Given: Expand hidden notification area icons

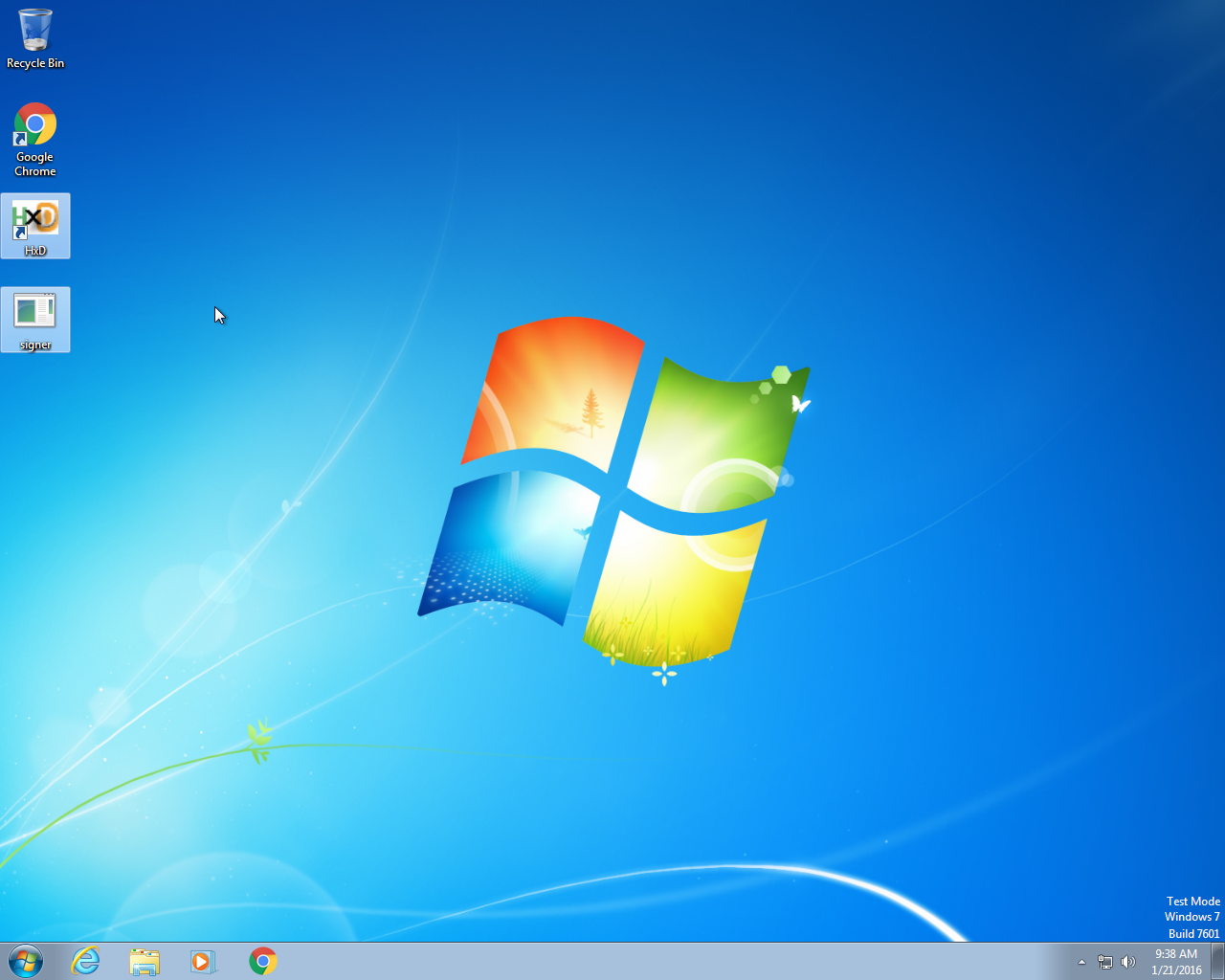Looking at the screenshot, I should coord(1080,962).
